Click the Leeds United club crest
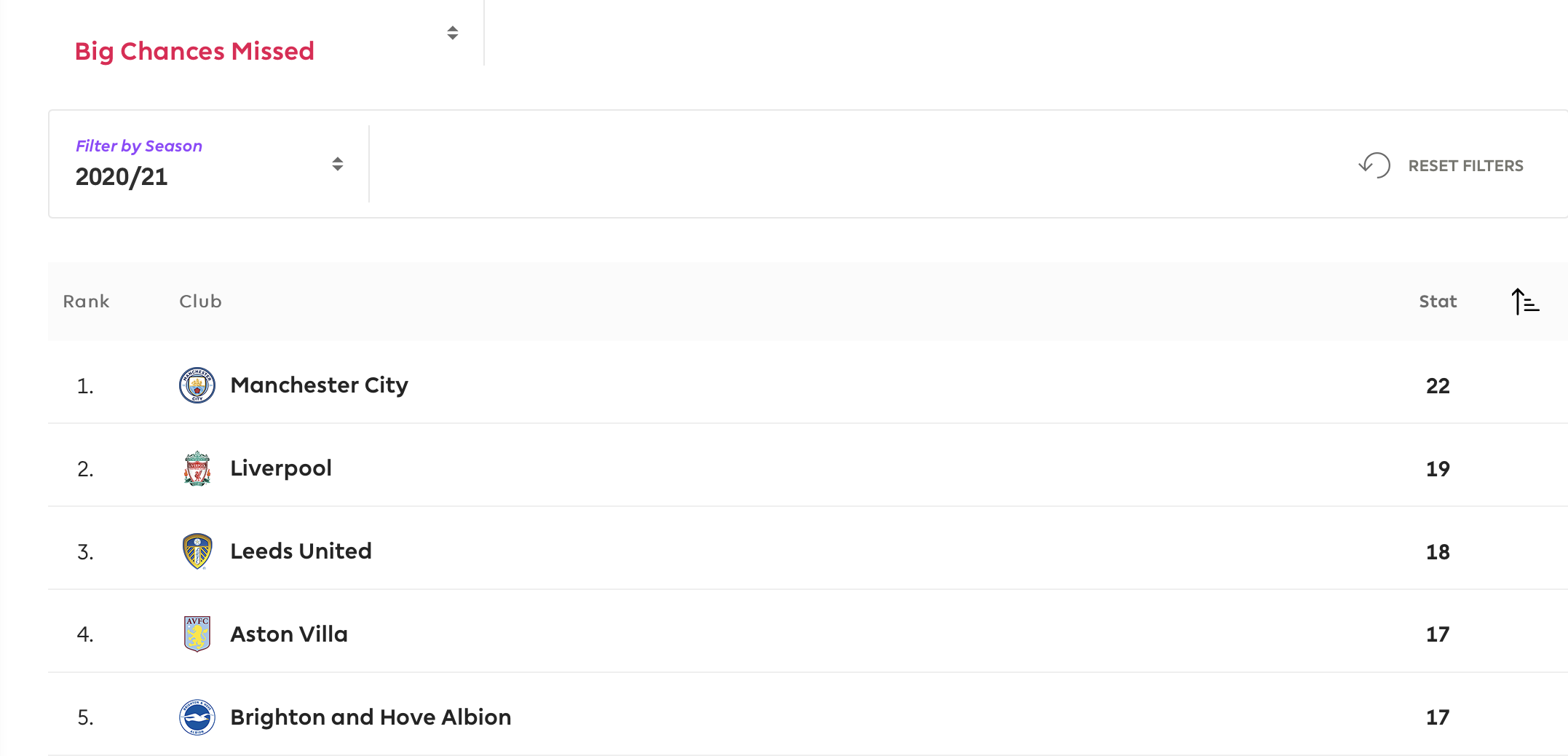1568x756 pixels. (x=197, y=551)
